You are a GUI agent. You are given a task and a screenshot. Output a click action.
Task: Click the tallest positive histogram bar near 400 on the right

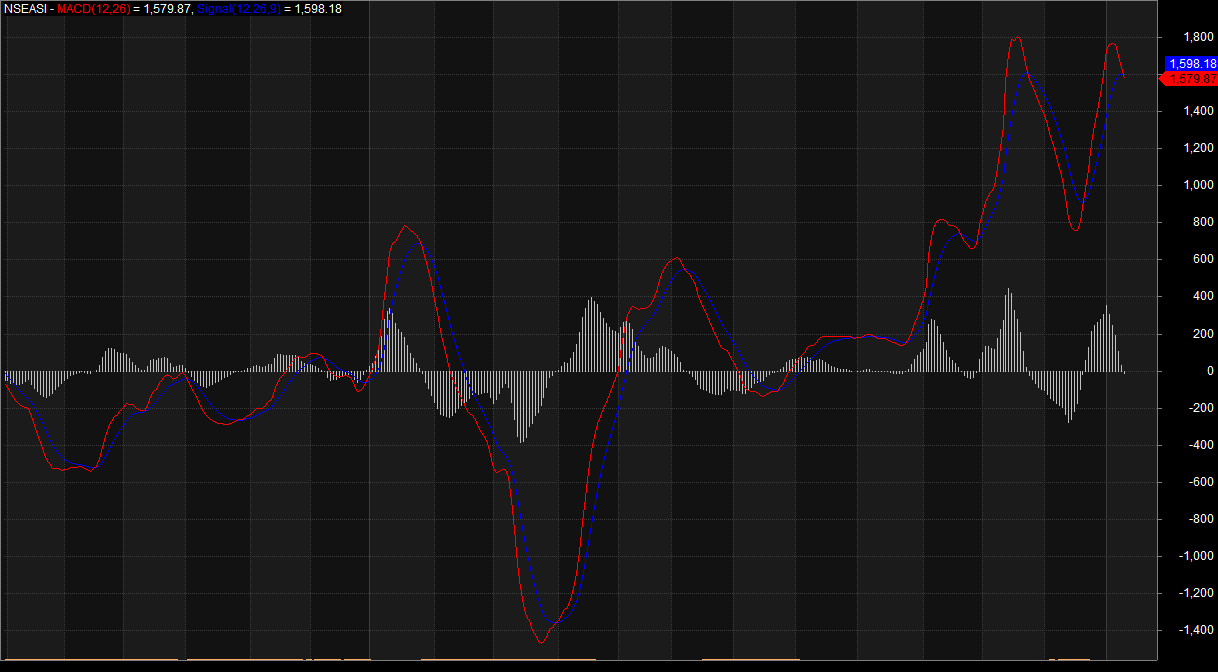coord(1008,290)
